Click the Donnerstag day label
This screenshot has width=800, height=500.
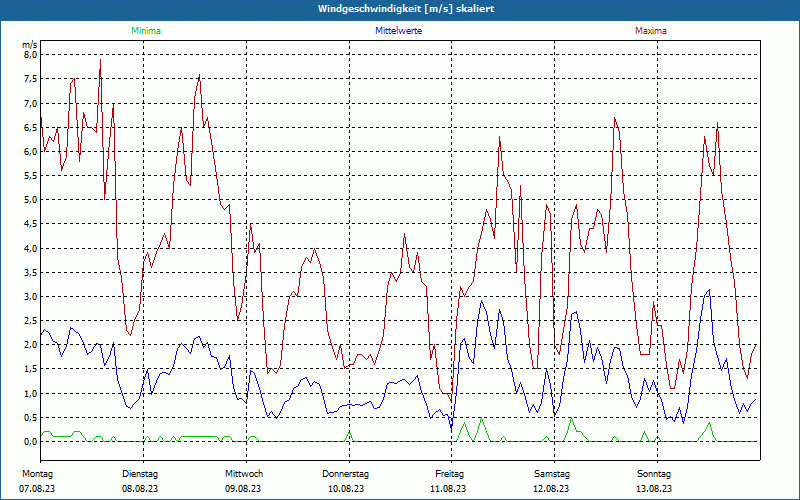pos(345,474)
